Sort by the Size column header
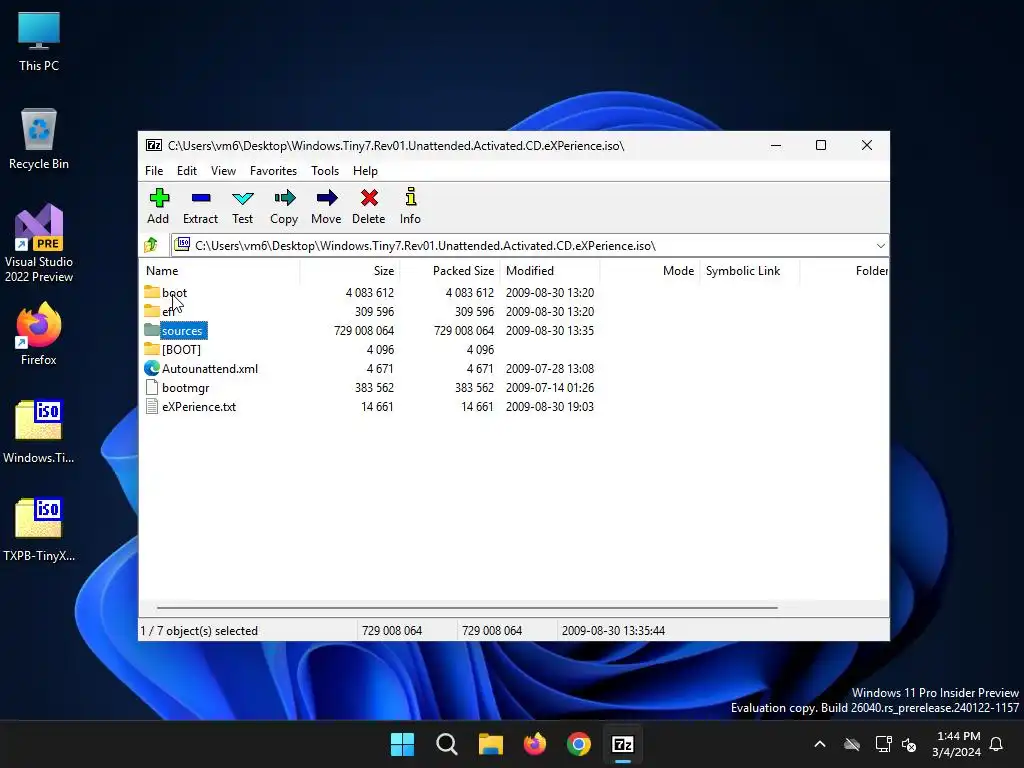The height and width of the screenshot is (768, 1024). coord(350,270)
